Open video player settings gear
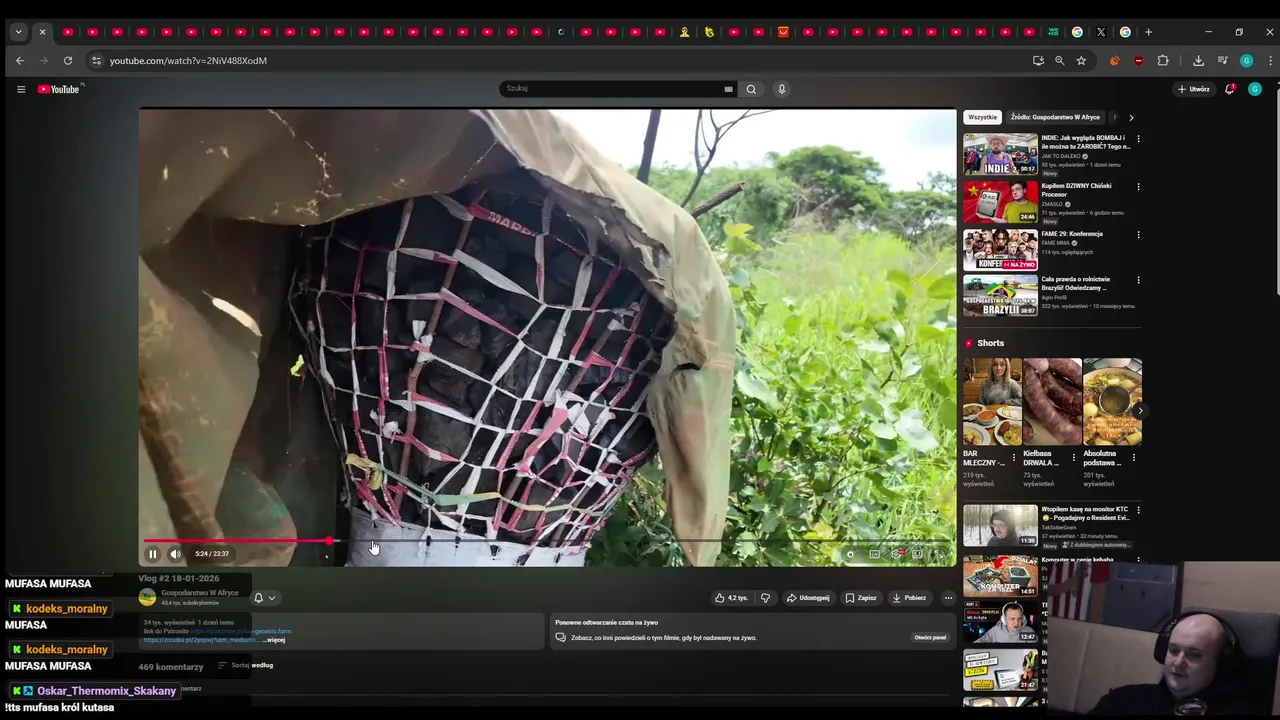The width and height of the screenshot is (1280, 720). coord(896,554)
